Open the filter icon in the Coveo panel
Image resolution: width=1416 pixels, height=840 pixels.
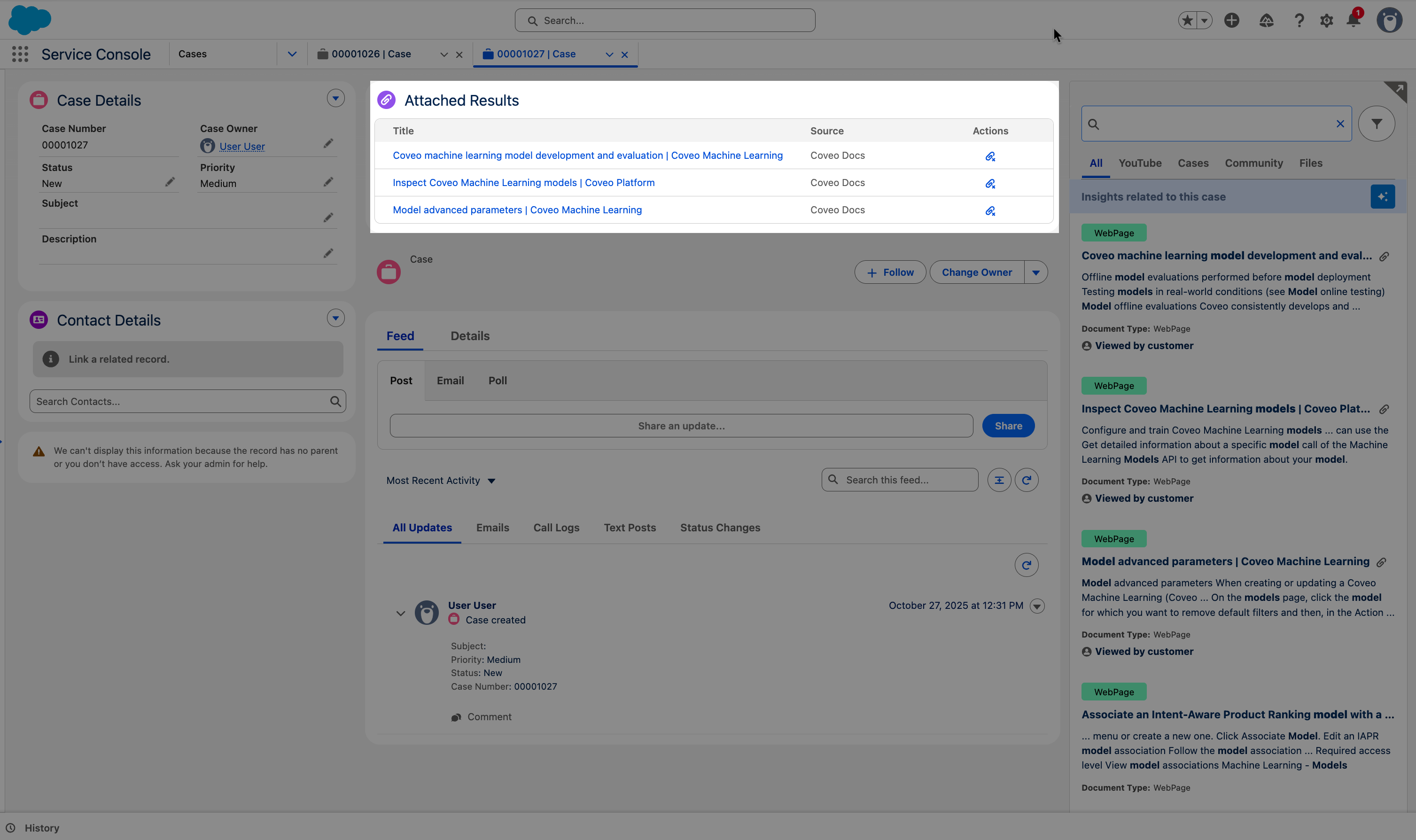click(1377, 124)
